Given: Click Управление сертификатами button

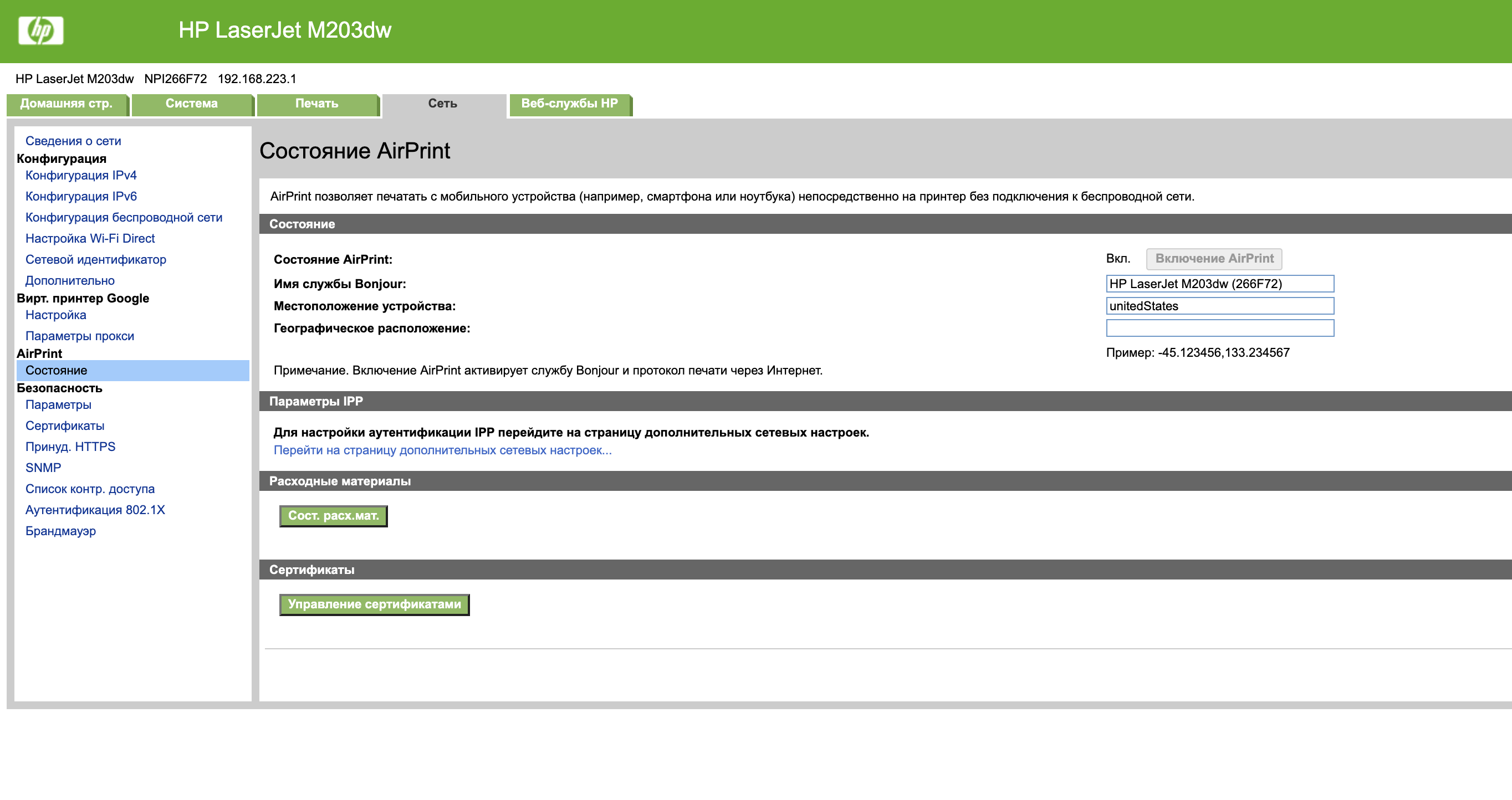Looking at the screenshot, I should point(375,604).
